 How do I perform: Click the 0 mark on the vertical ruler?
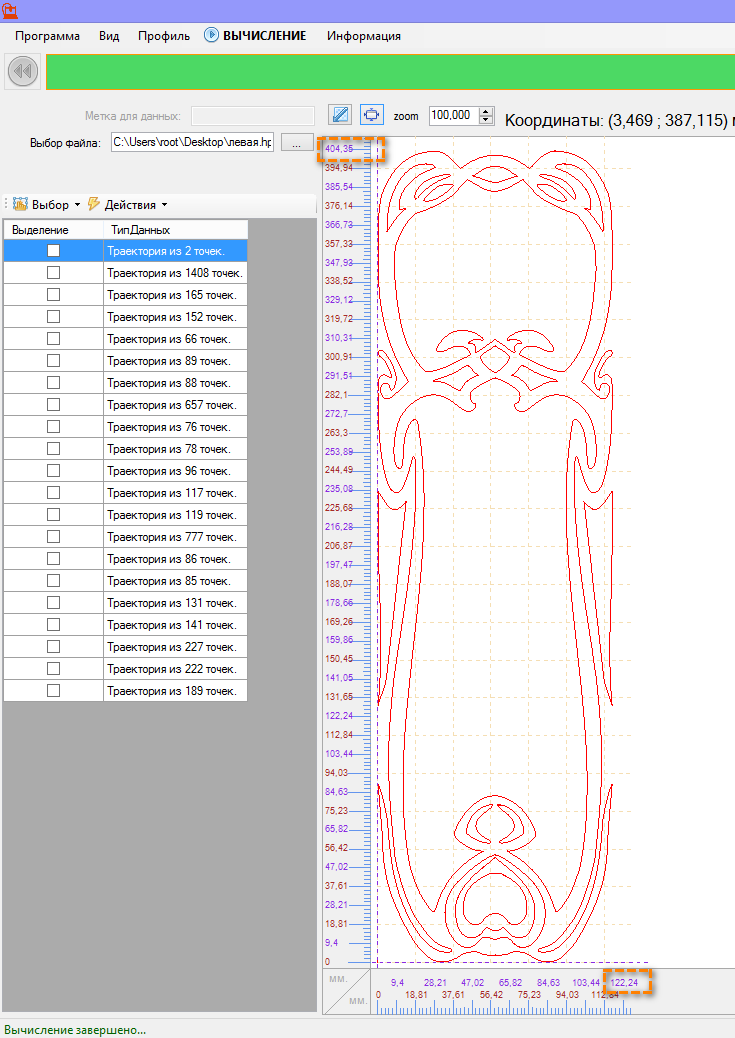click(327, 961)
